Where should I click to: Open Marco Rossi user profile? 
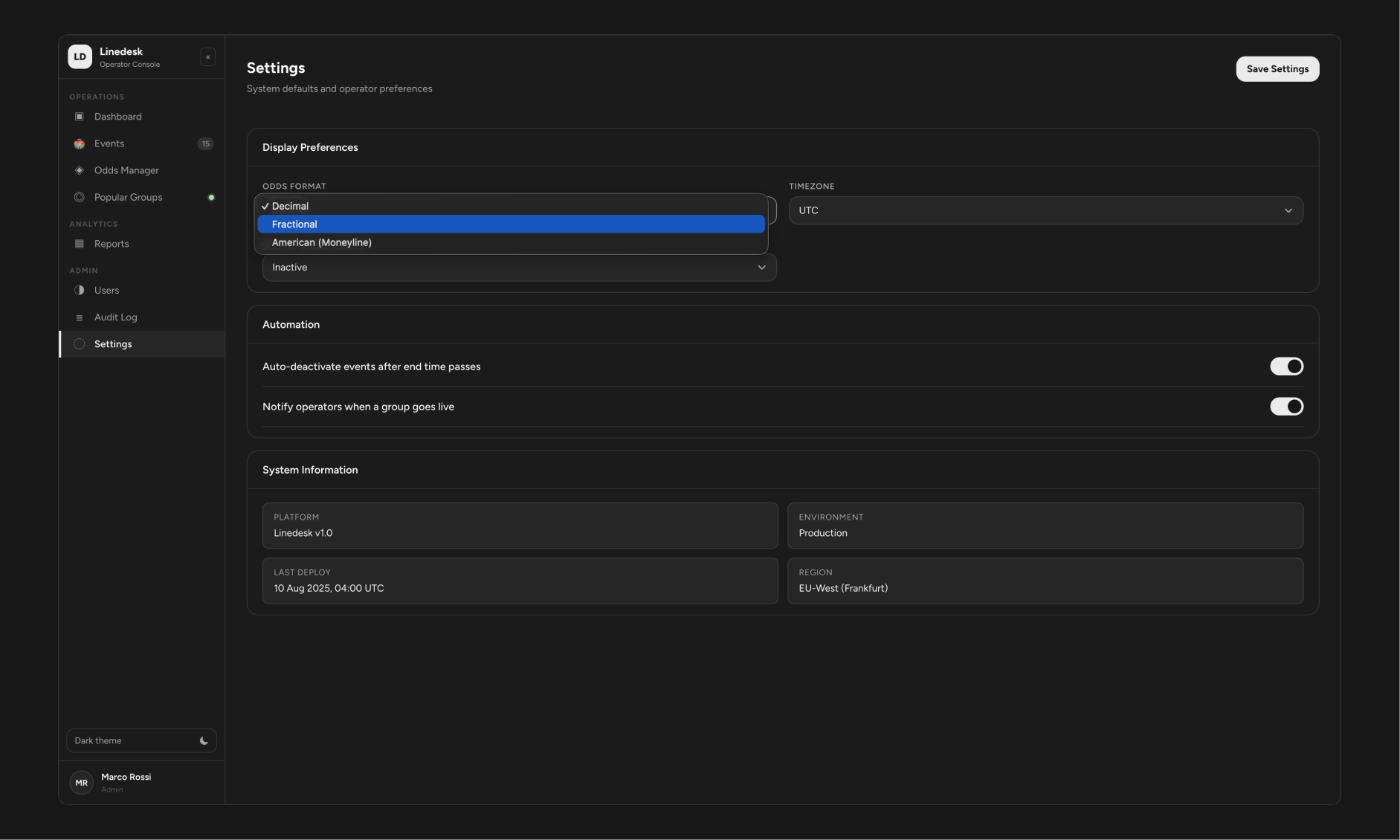coord(141,783)
